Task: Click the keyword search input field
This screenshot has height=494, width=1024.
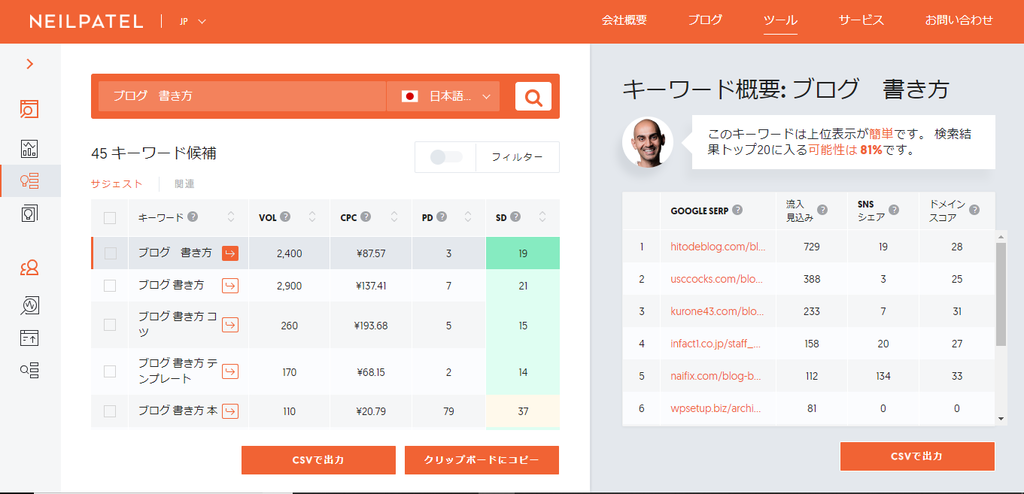Action: click(242, 97)
